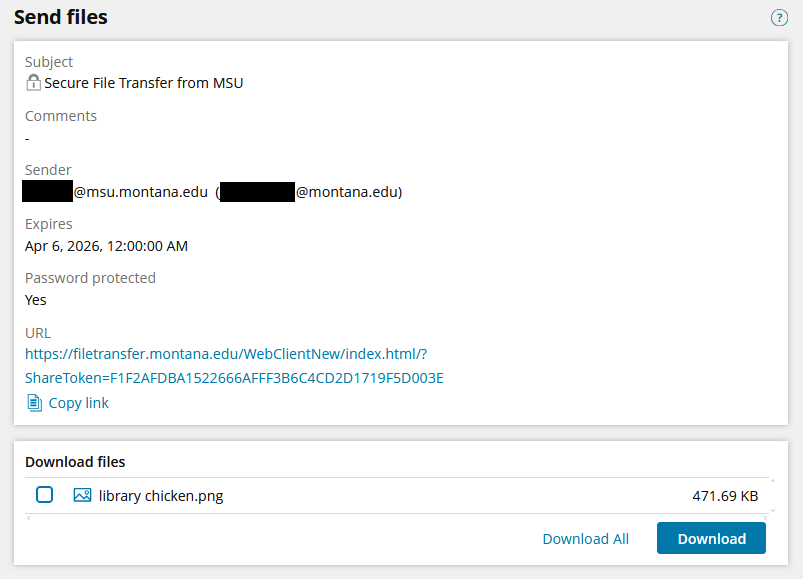Click the document-copy icon left of Copy link text
This screenshot has height=579, width=803.
pyautogui.click(x=33, y=402)
